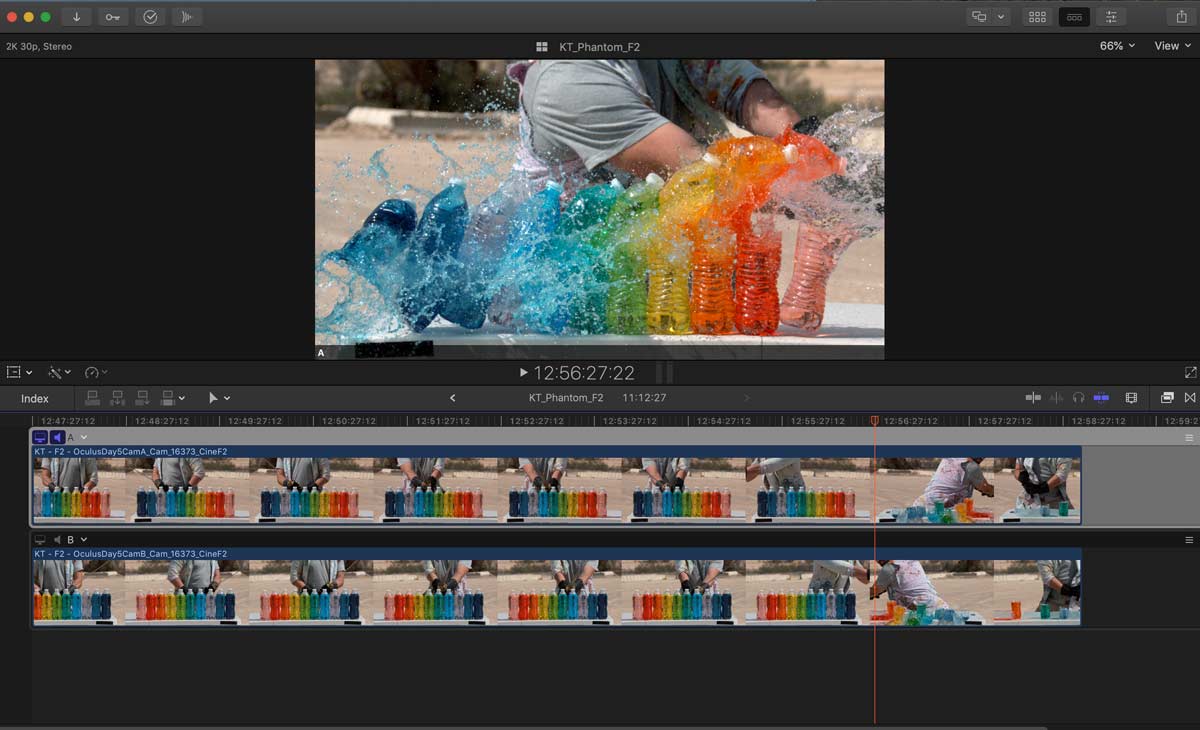Open the Select arrow tool pop-up menu
This screenshot has width=1200, height=730.
(x=219, y=398)
